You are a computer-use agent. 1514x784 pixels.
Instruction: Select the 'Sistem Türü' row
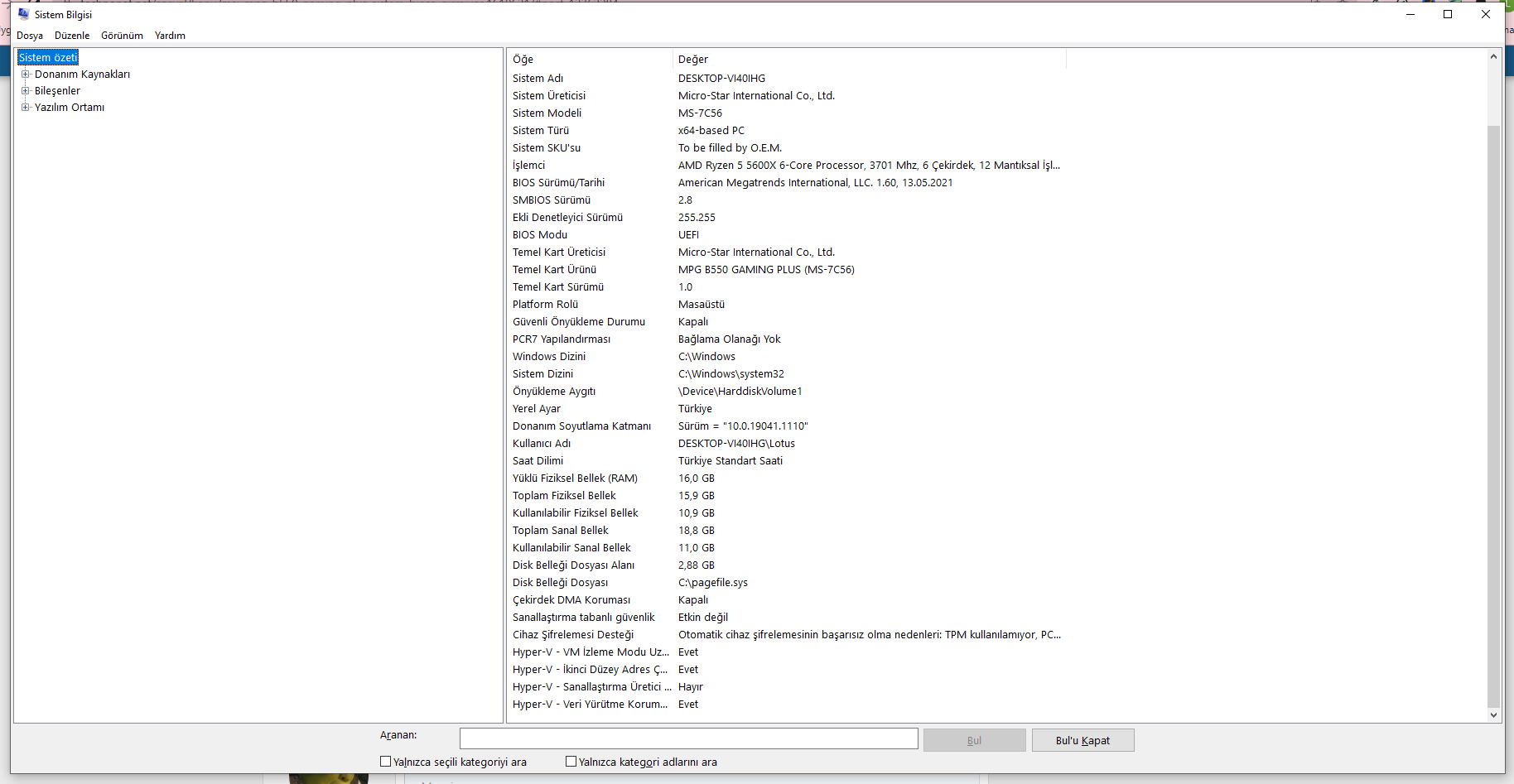pos(787,131)
